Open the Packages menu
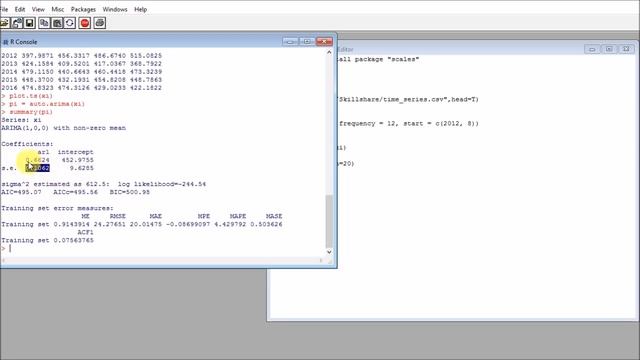The image size is (640, 360). (x=83, y=9)
